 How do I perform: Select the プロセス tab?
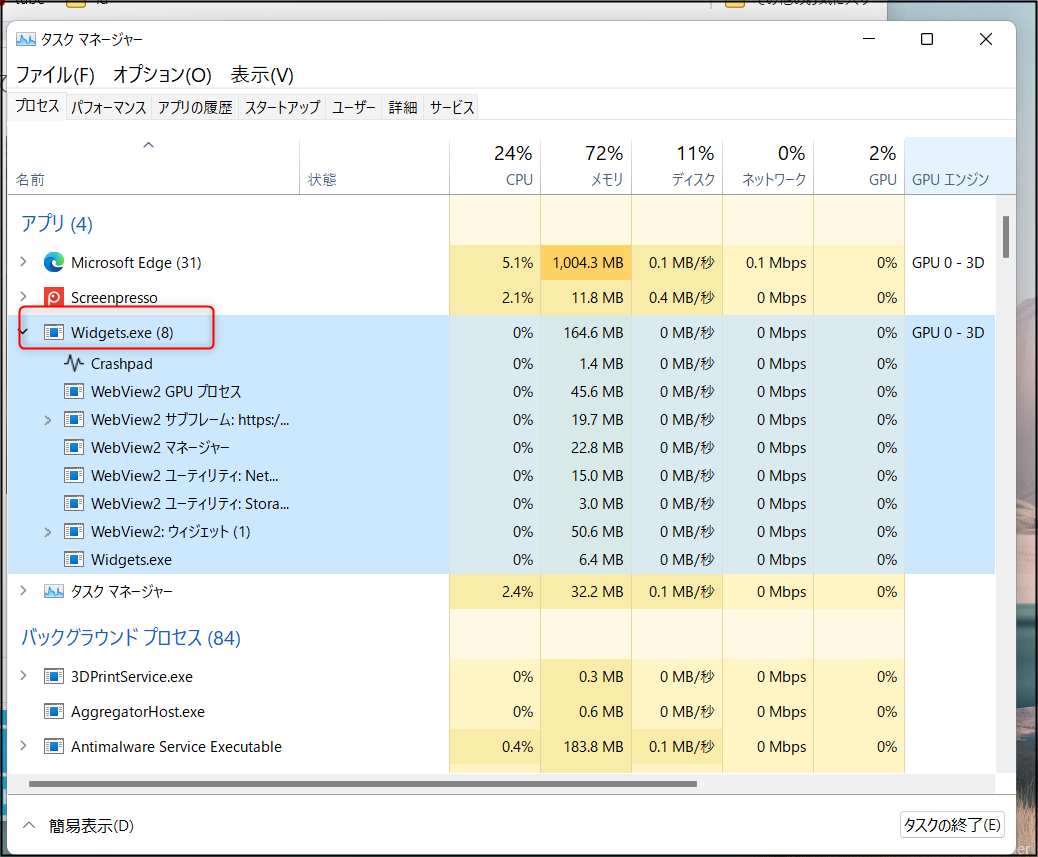pos(37,106)
